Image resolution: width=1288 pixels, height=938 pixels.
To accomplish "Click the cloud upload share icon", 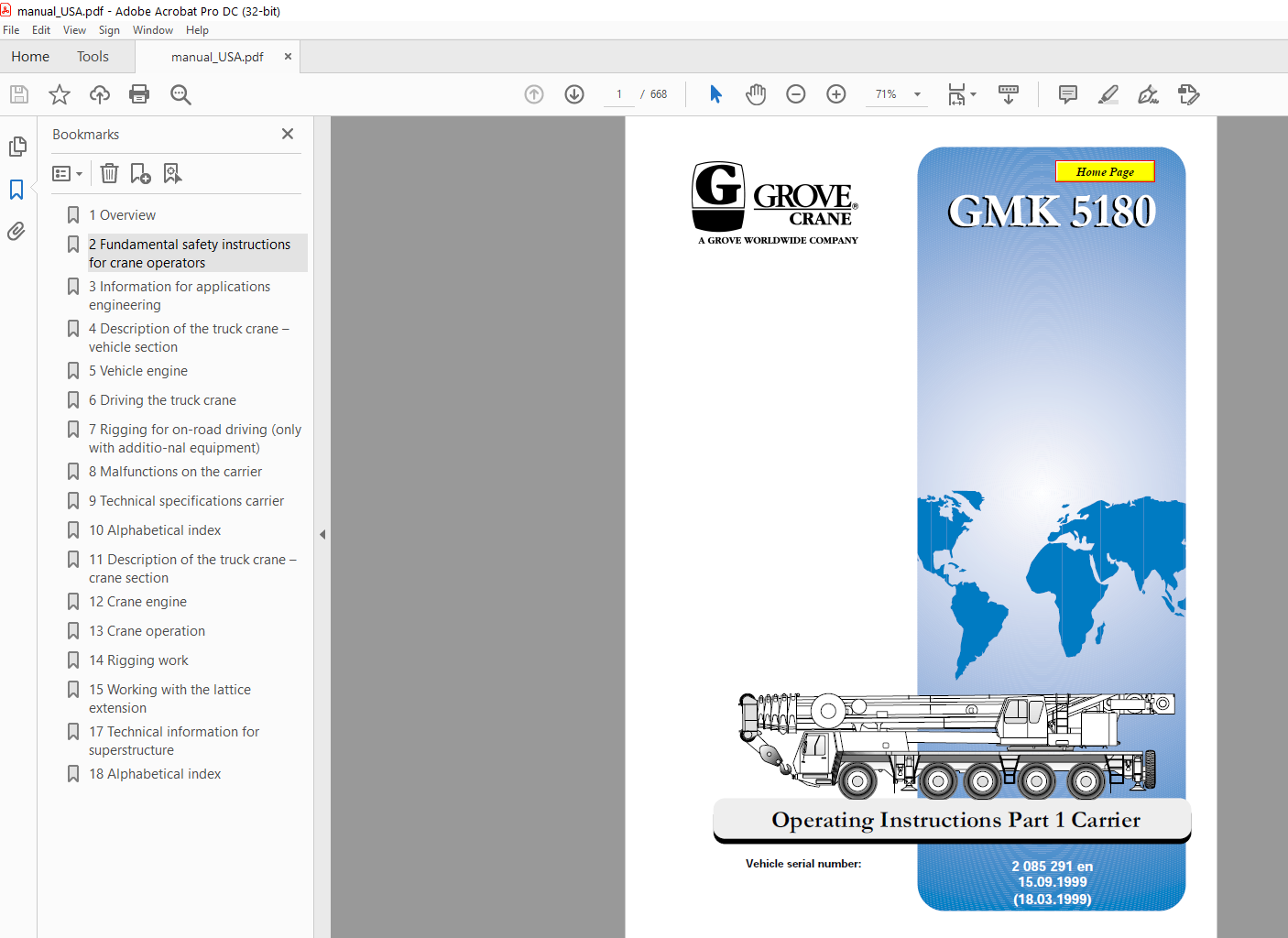I will (x=100, y=94).
